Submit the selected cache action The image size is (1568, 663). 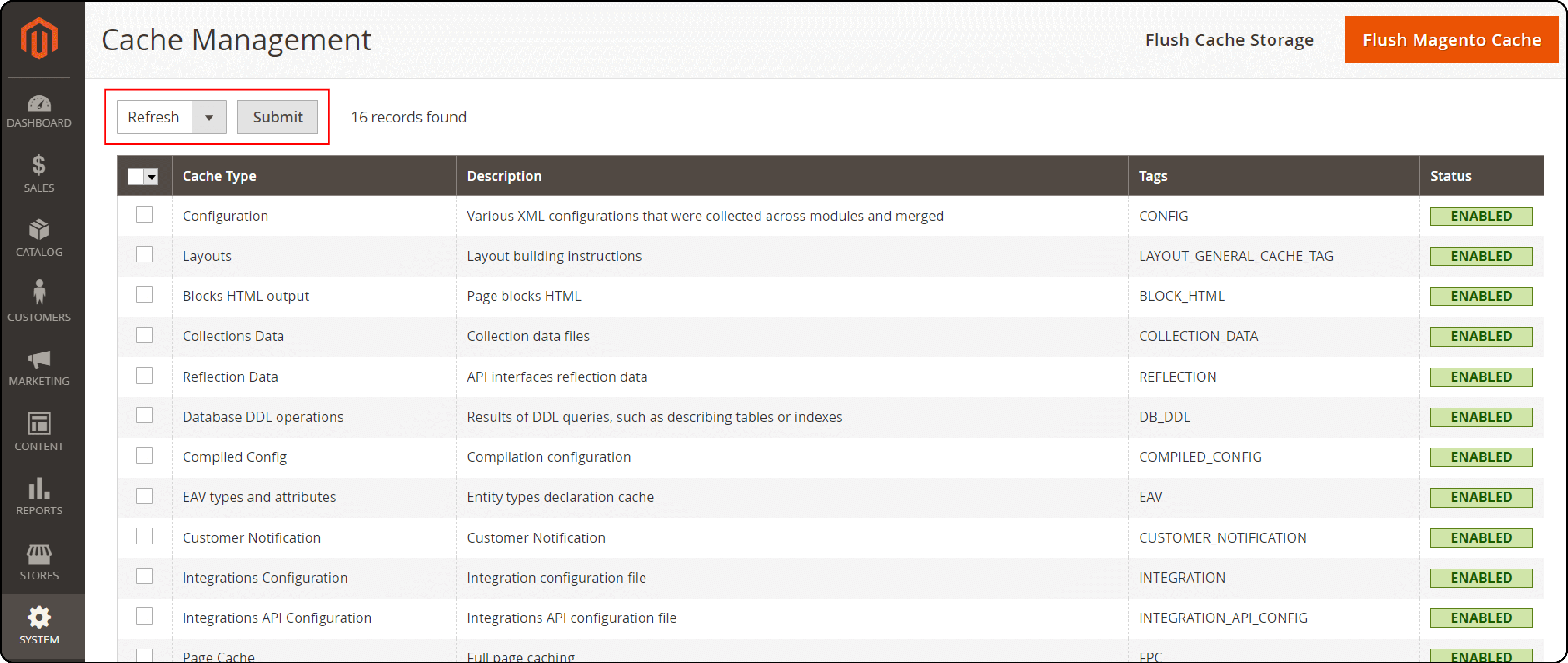(x=277, y=117)
